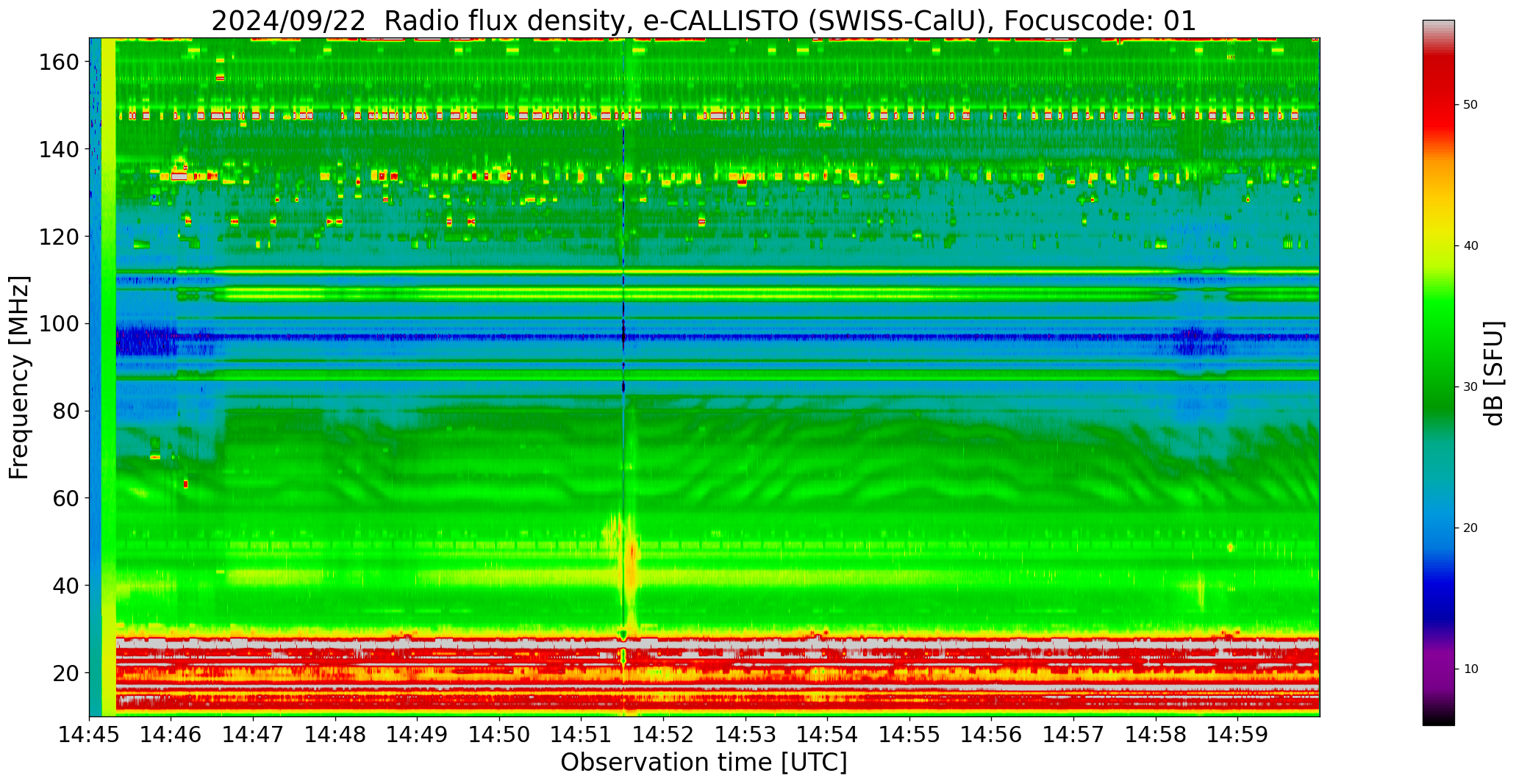Click the colorbar tick label 10
Image resolution: width=1516 pixels, height=784 pixels.
1470,669
